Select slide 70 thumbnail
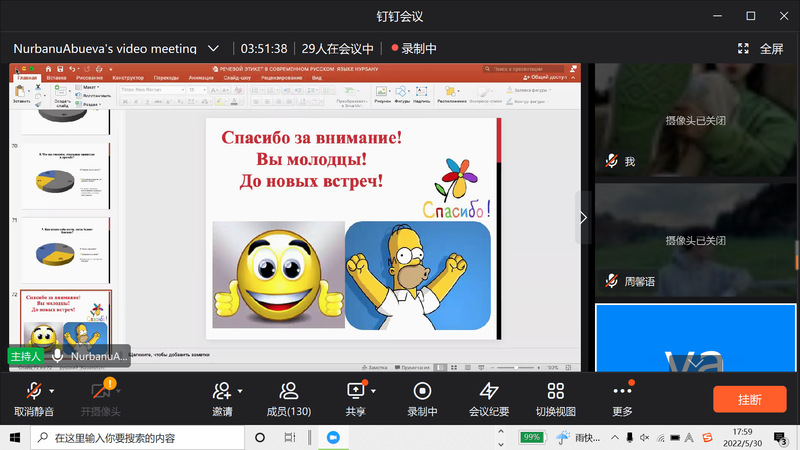Screen dimensions: 800x450 pyautogui.click(x=66, y=176)
